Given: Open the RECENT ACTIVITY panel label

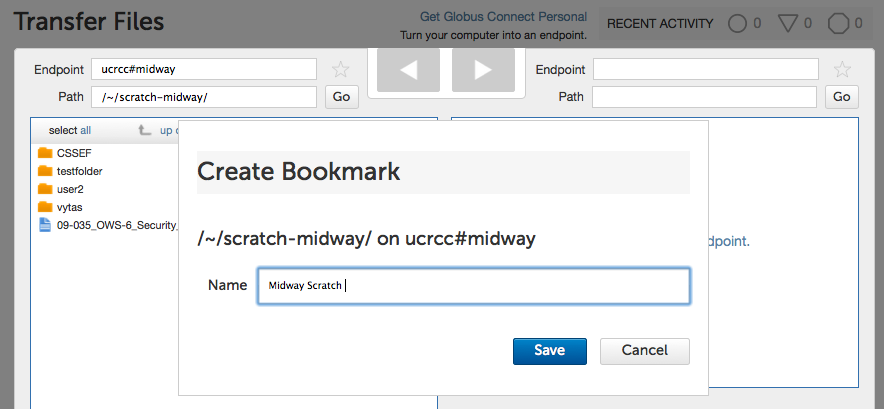Looking at the screenshot, I should 660,24.
